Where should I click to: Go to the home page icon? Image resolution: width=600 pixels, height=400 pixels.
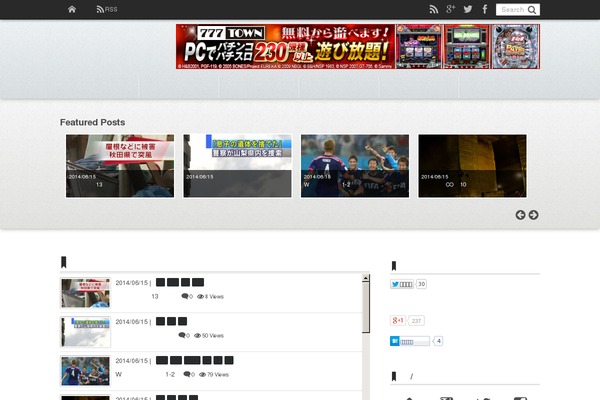(72, 9)
